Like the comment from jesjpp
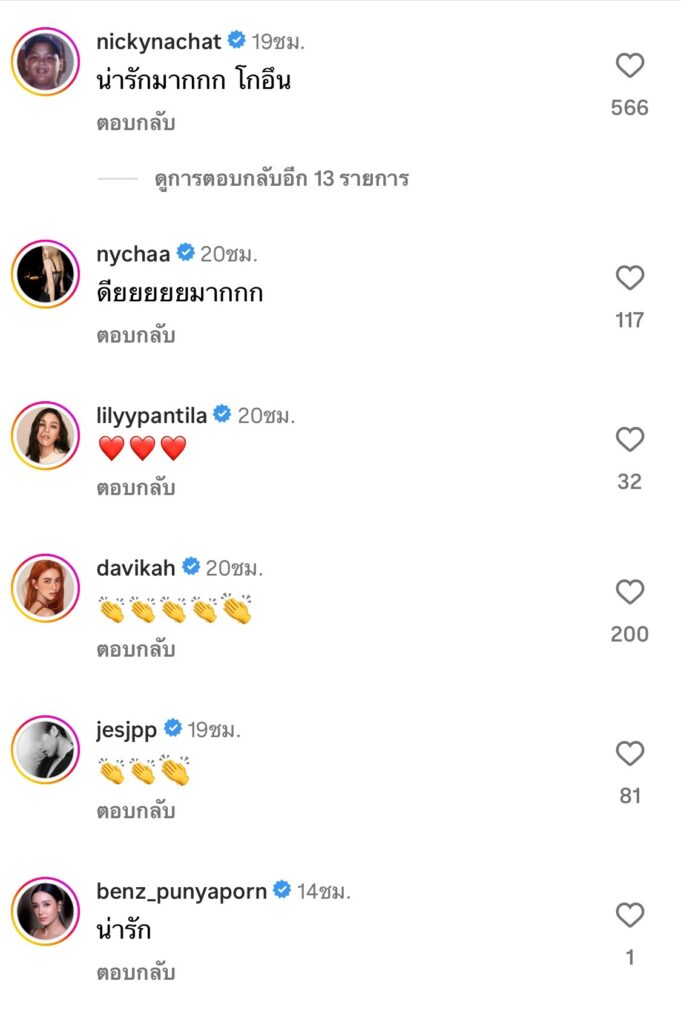681x1024 pixels. (x=629, y=754)
